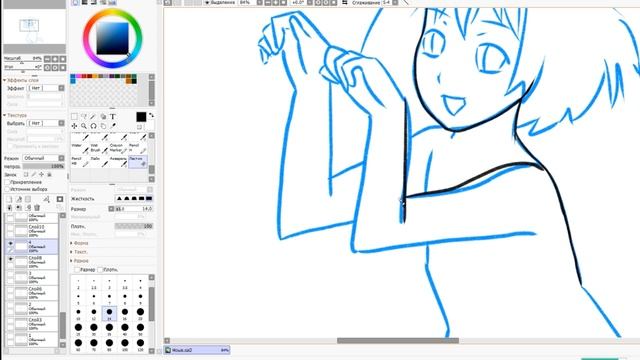This screenshot has width=640, height=360.
Task: Click the navigator preview thumbnail
Action: click(34, 27)
